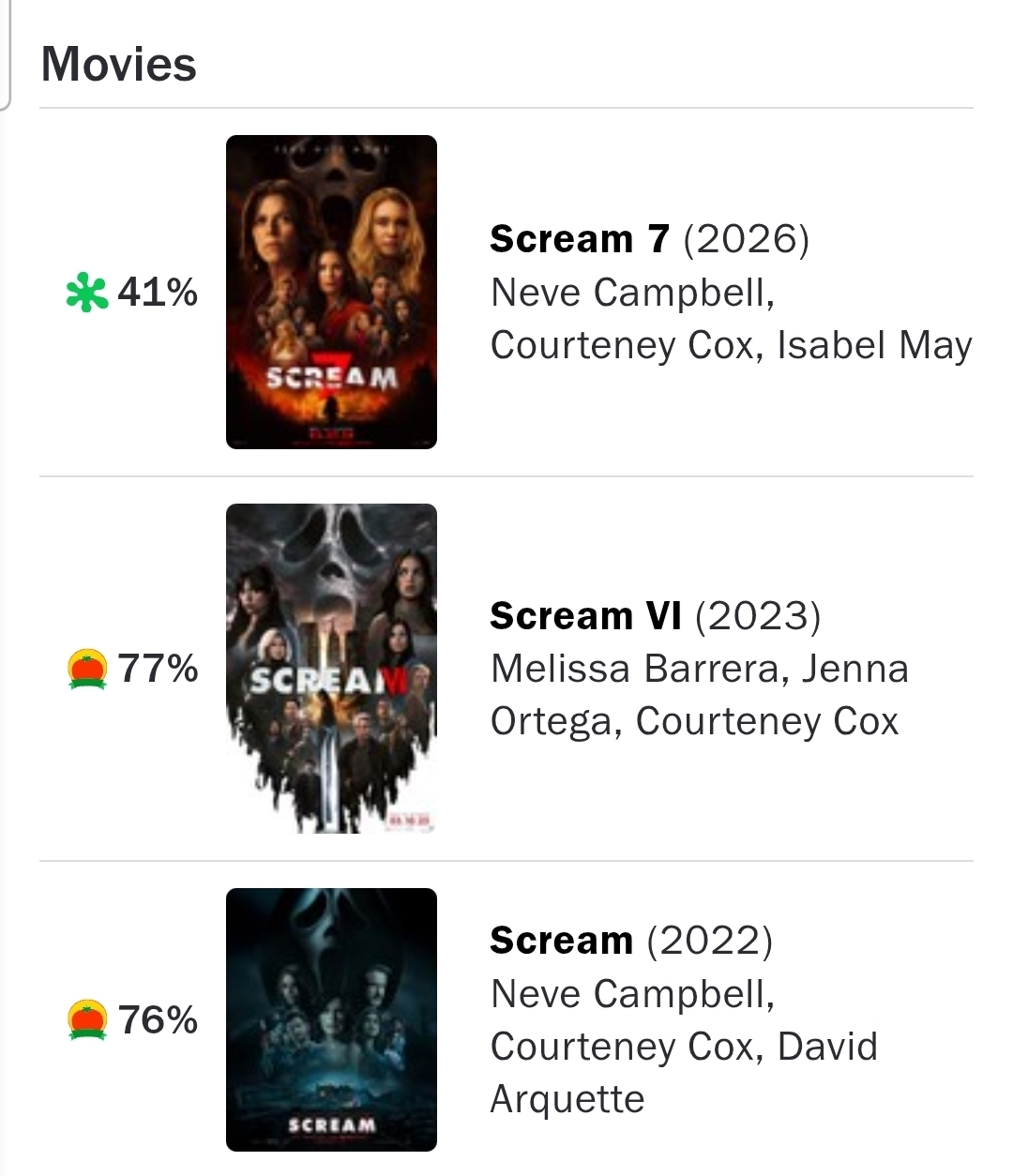Image resolution: width=1013 pixels, height=1176 pixels.
Task: Click the Movies section heading
Action: pos(119,65)
